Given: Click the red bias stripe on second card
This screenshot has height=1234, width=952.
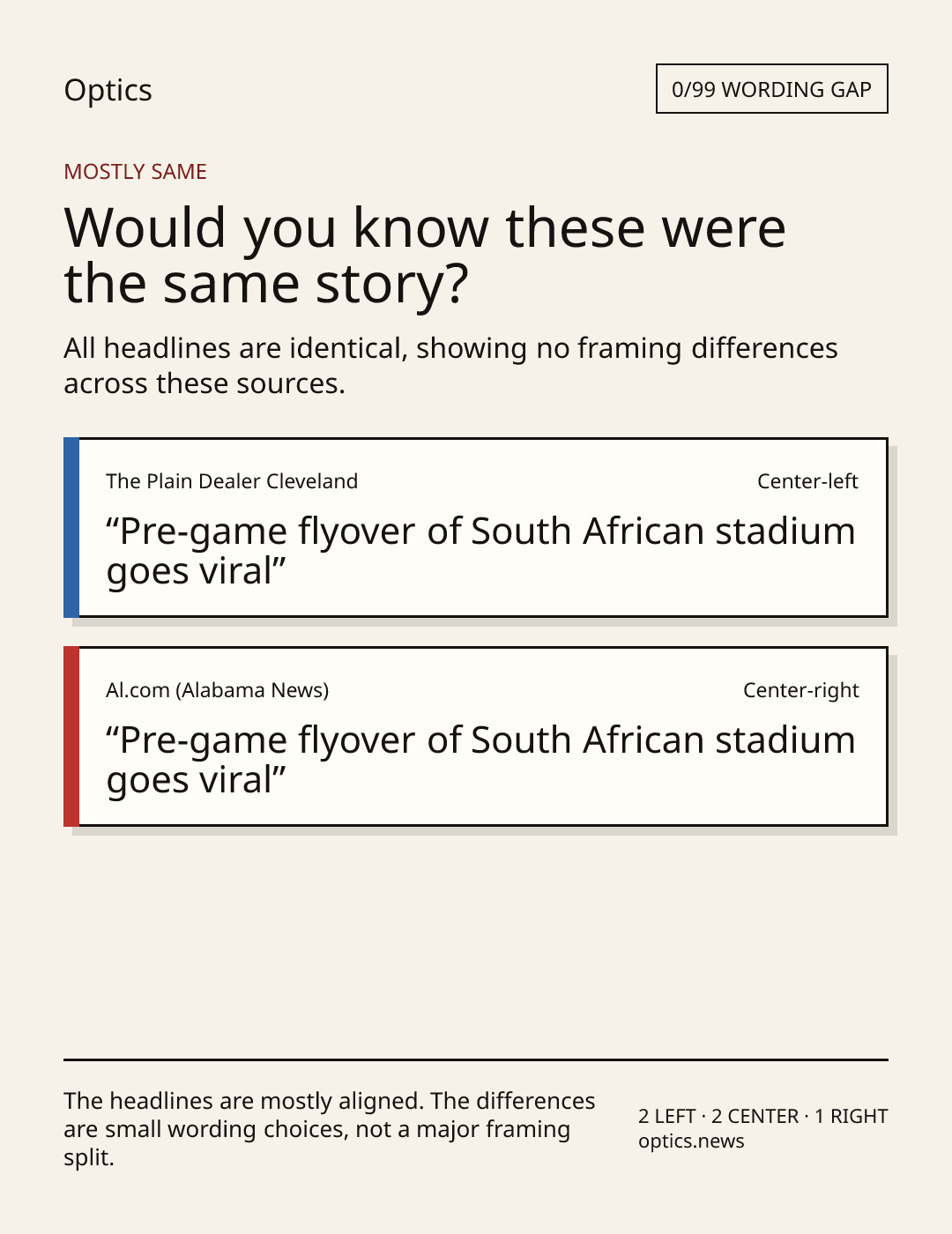Looking at the screenshot, I should coord(71,736).
